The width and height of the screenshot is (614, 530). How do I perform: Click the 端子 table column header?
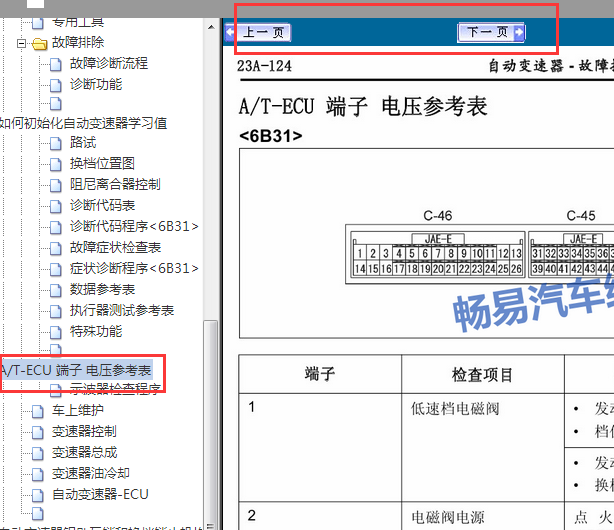pyautogui.click(x=320, y=374)
